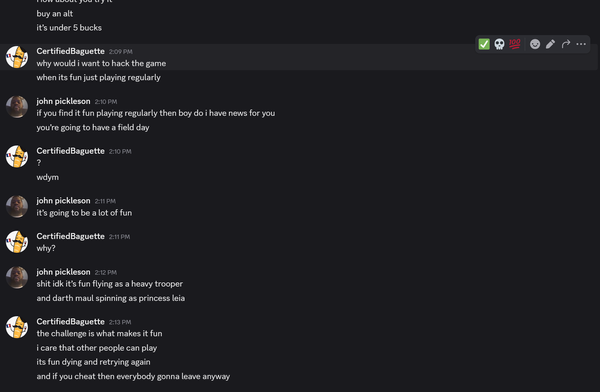Click john pickleson username at 2:12 PM
This screenshot has width=600, height=392.
(x=64, y=272)
